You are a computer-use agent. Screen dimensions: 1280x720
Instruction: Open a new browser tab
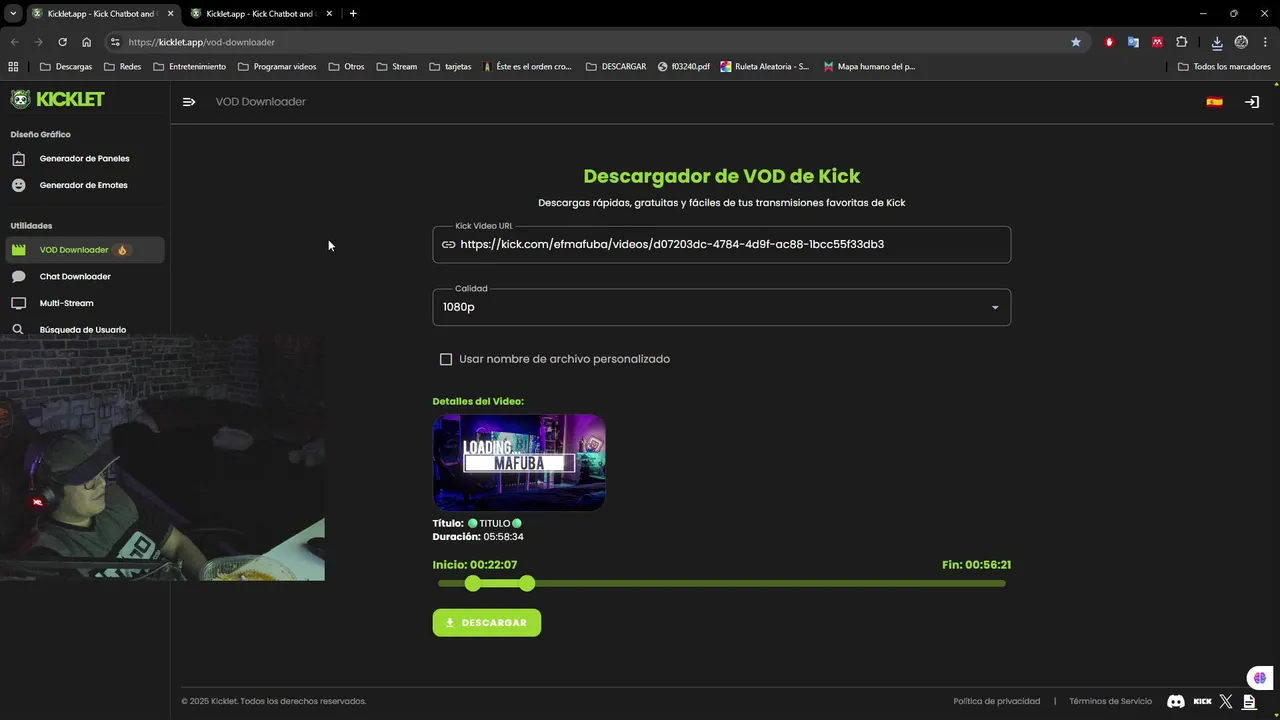353,14
